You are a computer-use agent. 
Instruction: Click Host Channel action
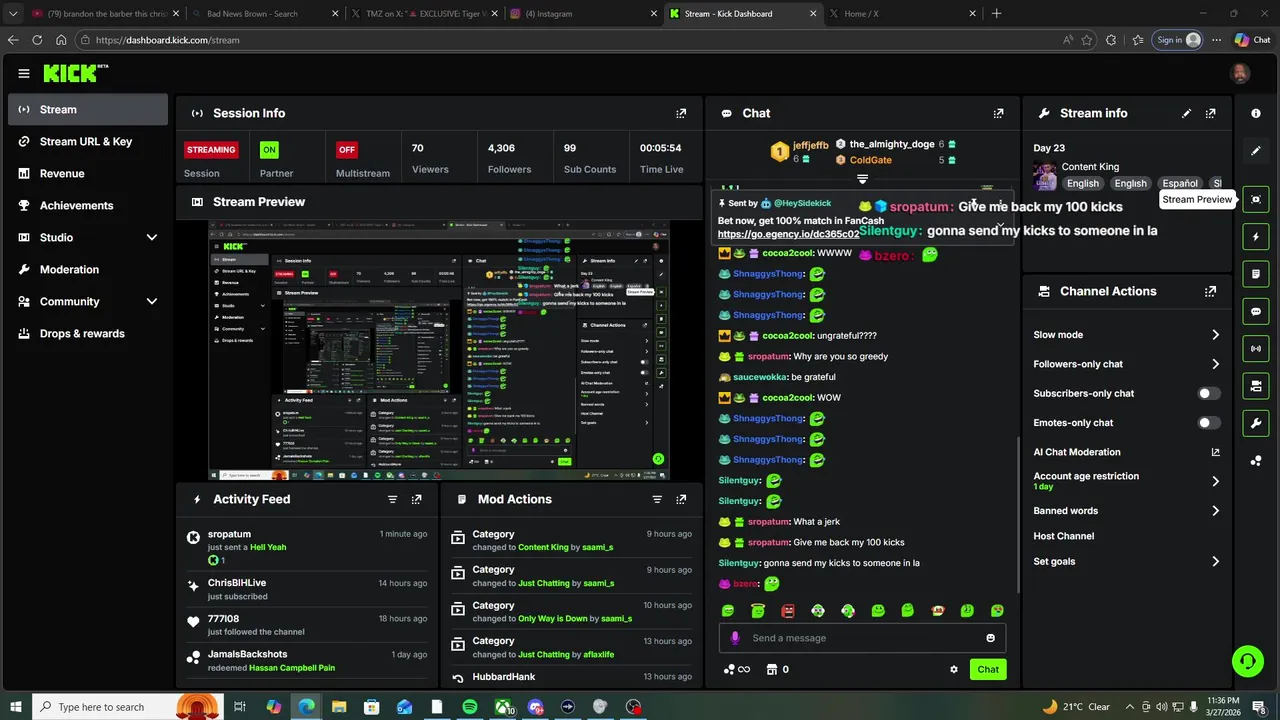click(x=1064, y=536)
